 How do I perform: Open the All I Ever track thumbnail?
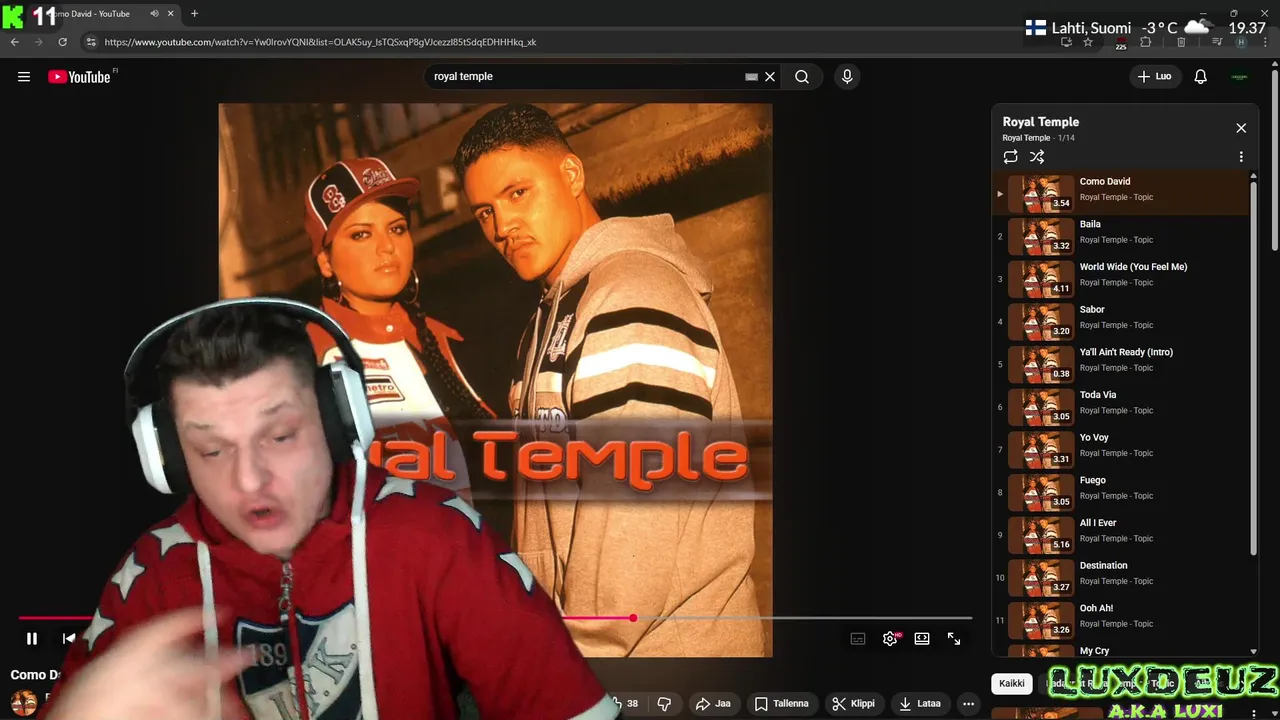pyautogui.click(x=1041, y=535)
